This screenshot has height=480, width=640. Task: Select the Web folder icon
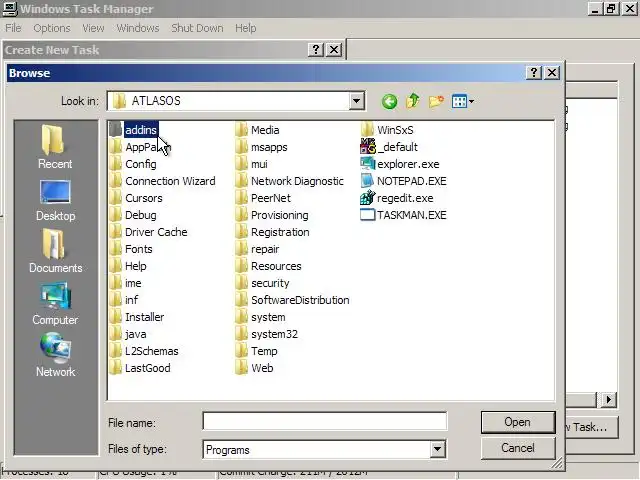pos(242,368)
